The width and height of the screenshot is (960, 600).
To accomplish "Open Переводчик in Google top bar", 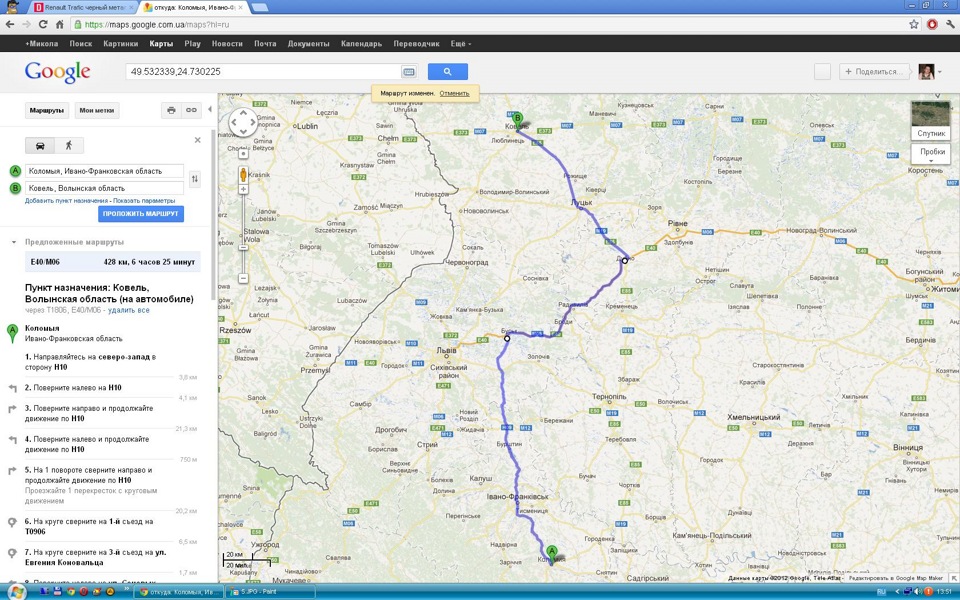I will pos(416,43).
